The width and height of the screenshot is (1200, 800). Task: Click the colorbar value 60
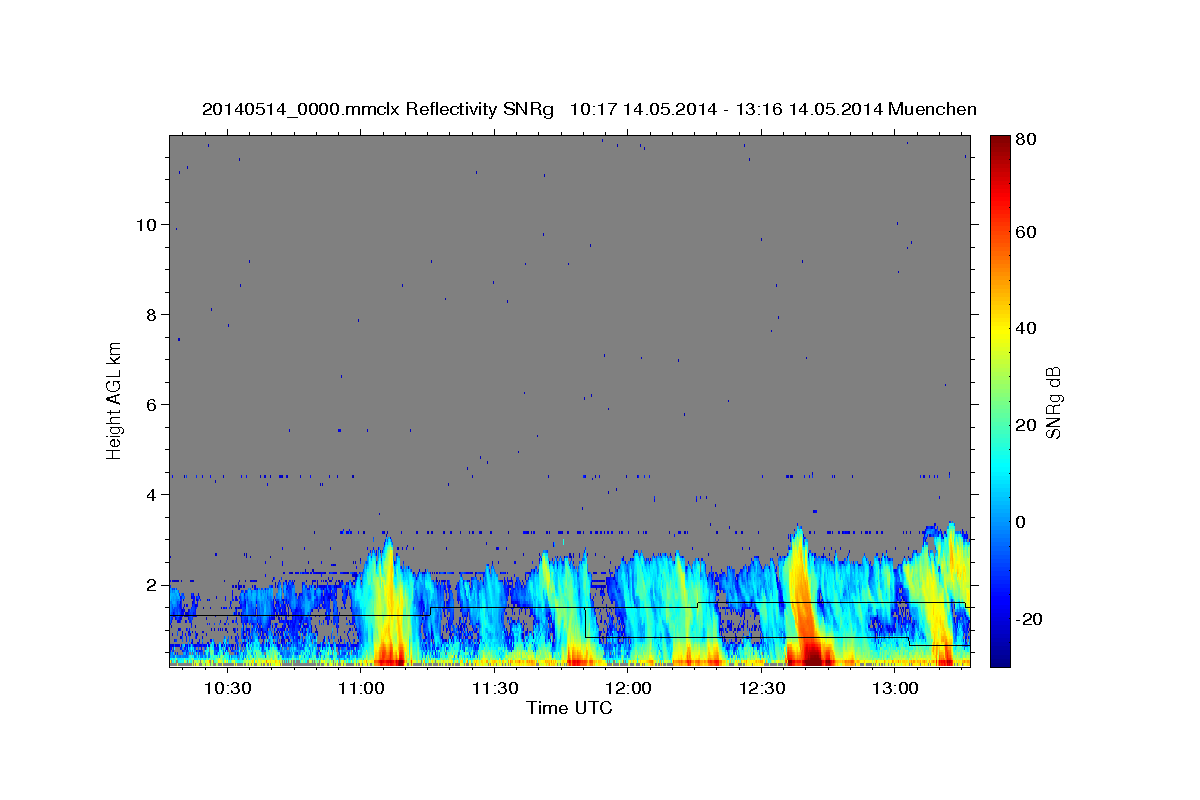pyautogui.click(x=1027, y=232)
